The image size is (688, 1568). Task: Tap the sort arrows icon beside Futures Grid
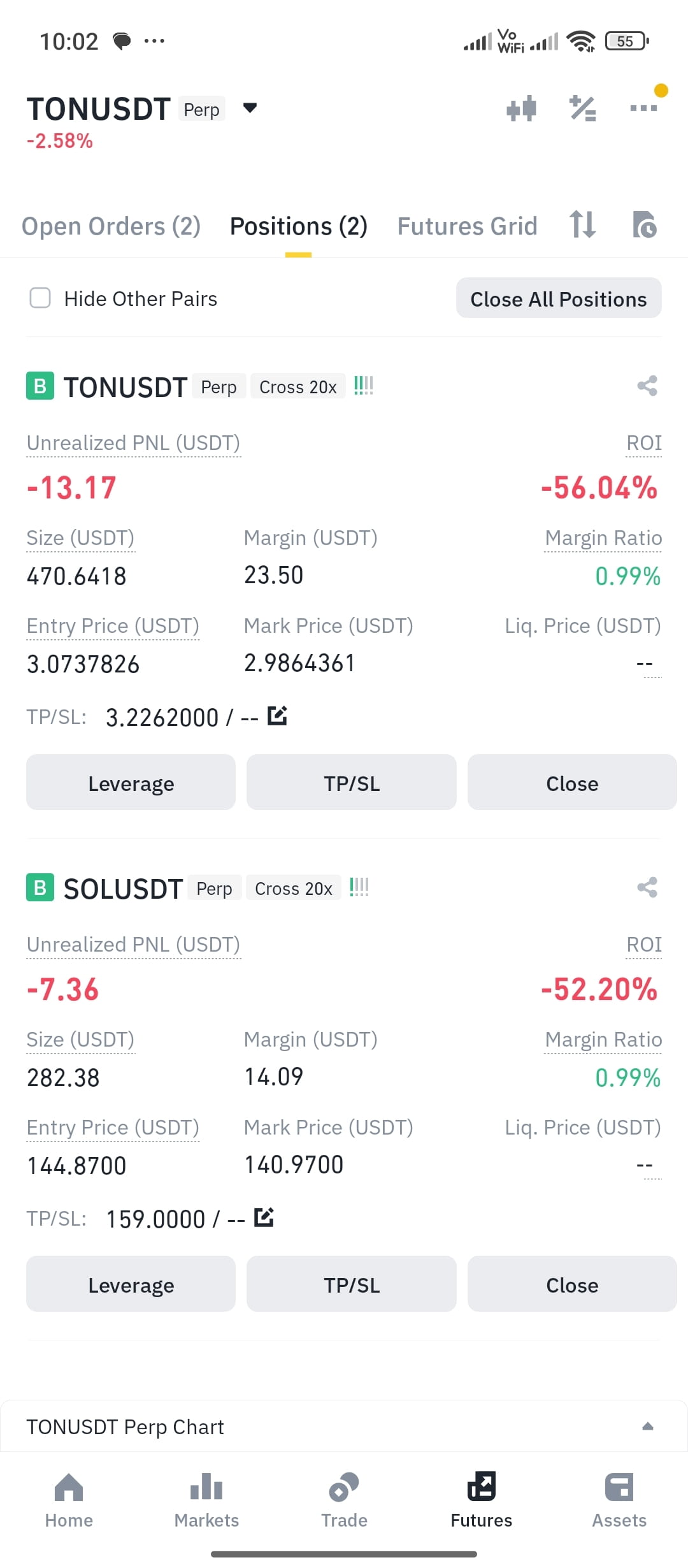coord(582,224)
